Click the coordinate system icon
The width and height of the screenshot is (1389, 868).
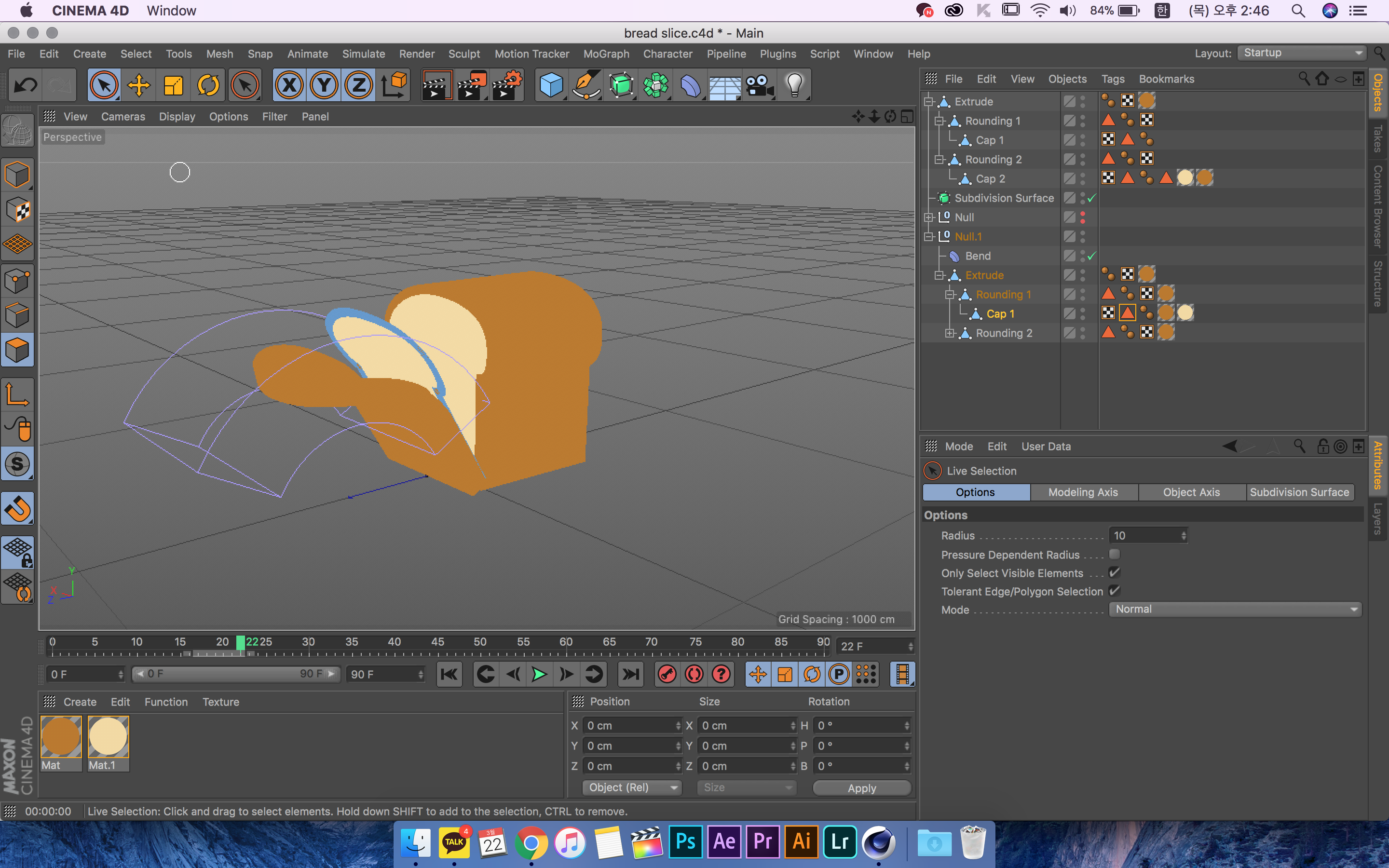pyautogui.click(x=395, y=85)
